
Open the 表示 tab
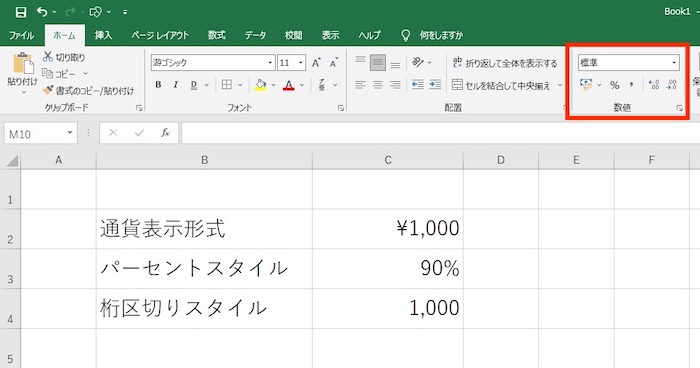(331, 35)
